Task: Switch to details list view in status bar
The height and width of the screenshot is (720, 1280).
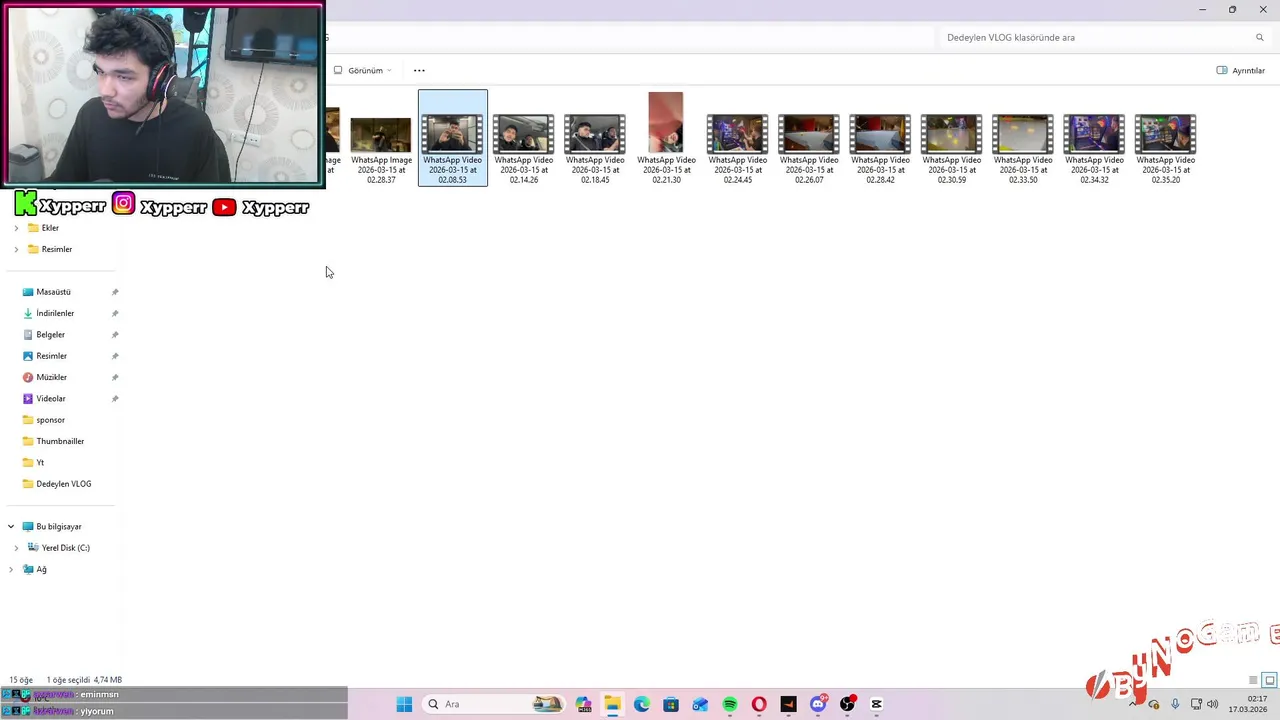Action: coord(1253,680)
